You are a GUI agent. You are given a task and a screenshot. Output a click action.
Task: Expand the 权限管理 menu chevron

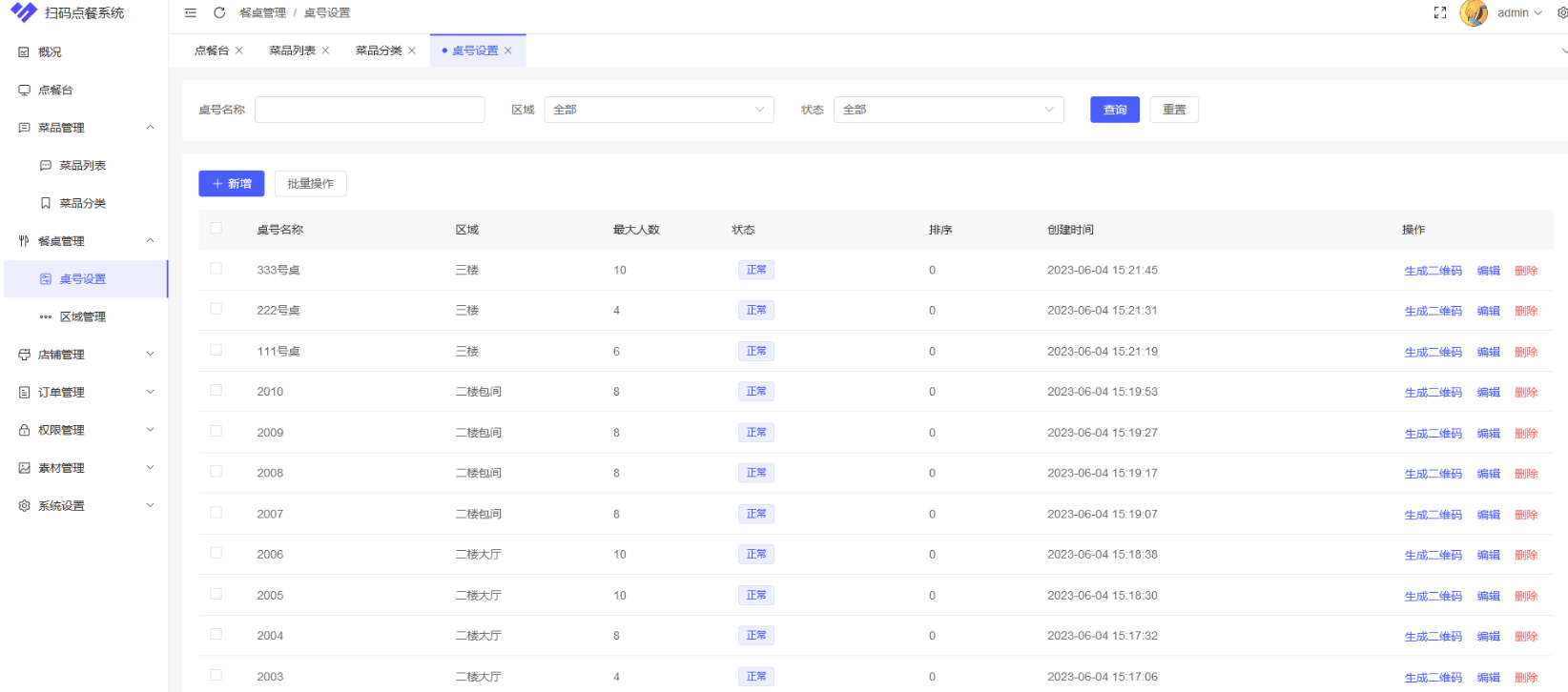(x=150, y=430)
